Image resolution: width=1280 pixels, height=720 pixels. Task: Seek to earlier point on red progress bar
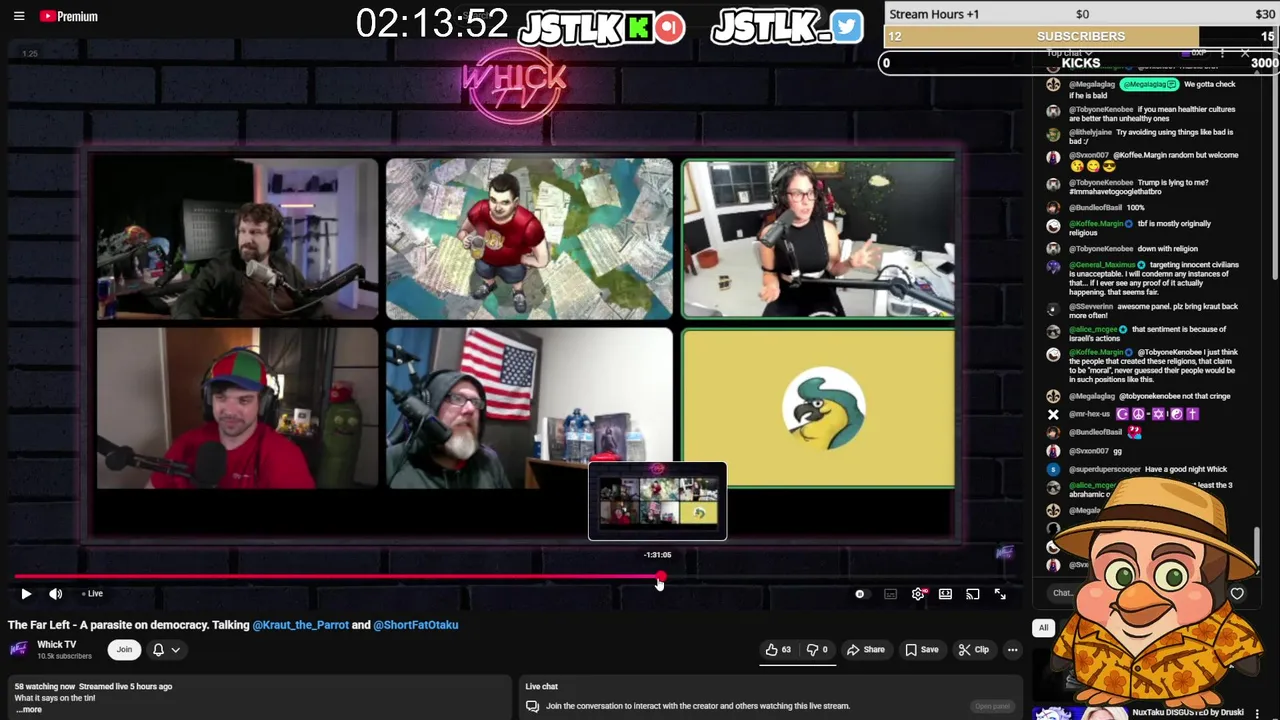[336, 578]
